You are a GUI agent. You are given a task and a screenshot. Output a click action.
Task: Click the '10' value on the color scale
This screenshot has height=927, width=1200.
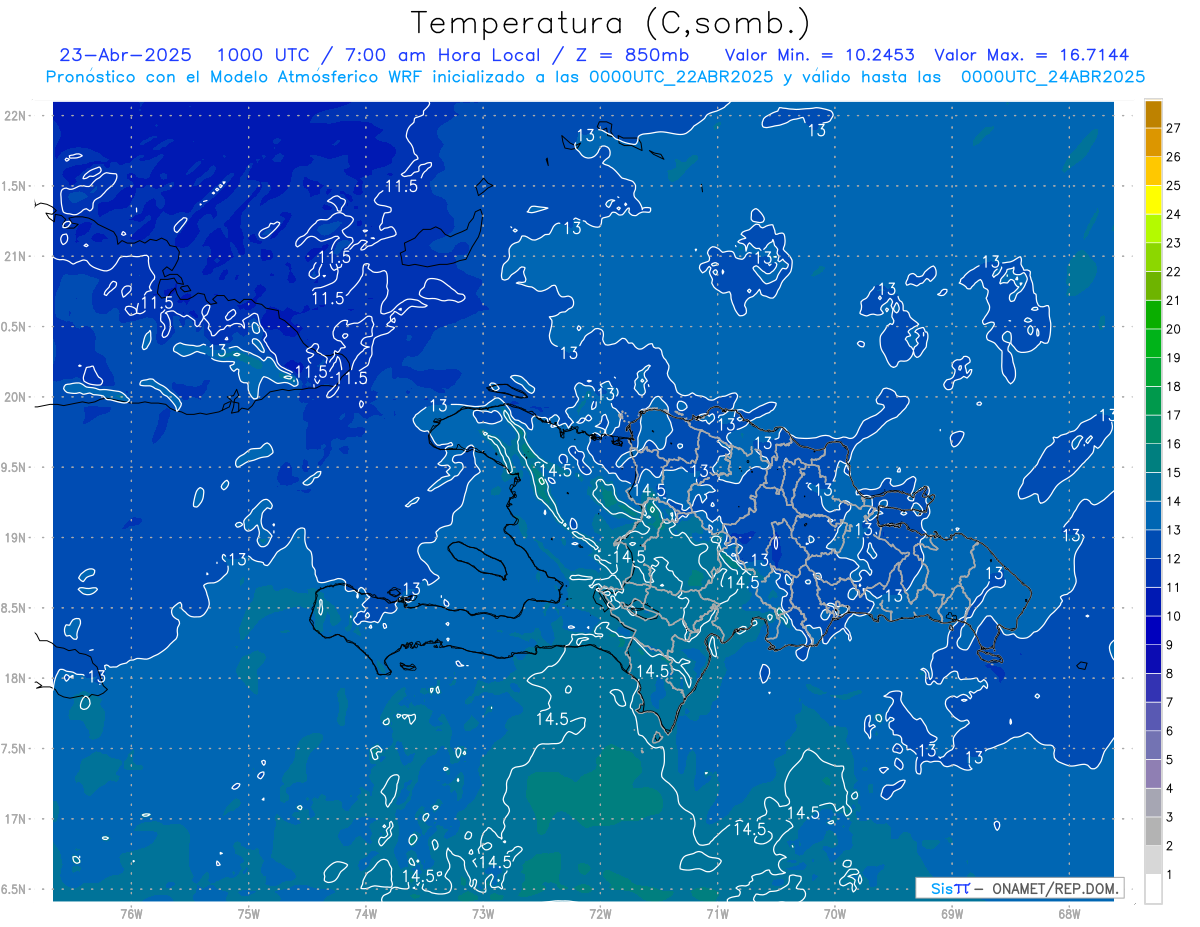point(1173,616)
